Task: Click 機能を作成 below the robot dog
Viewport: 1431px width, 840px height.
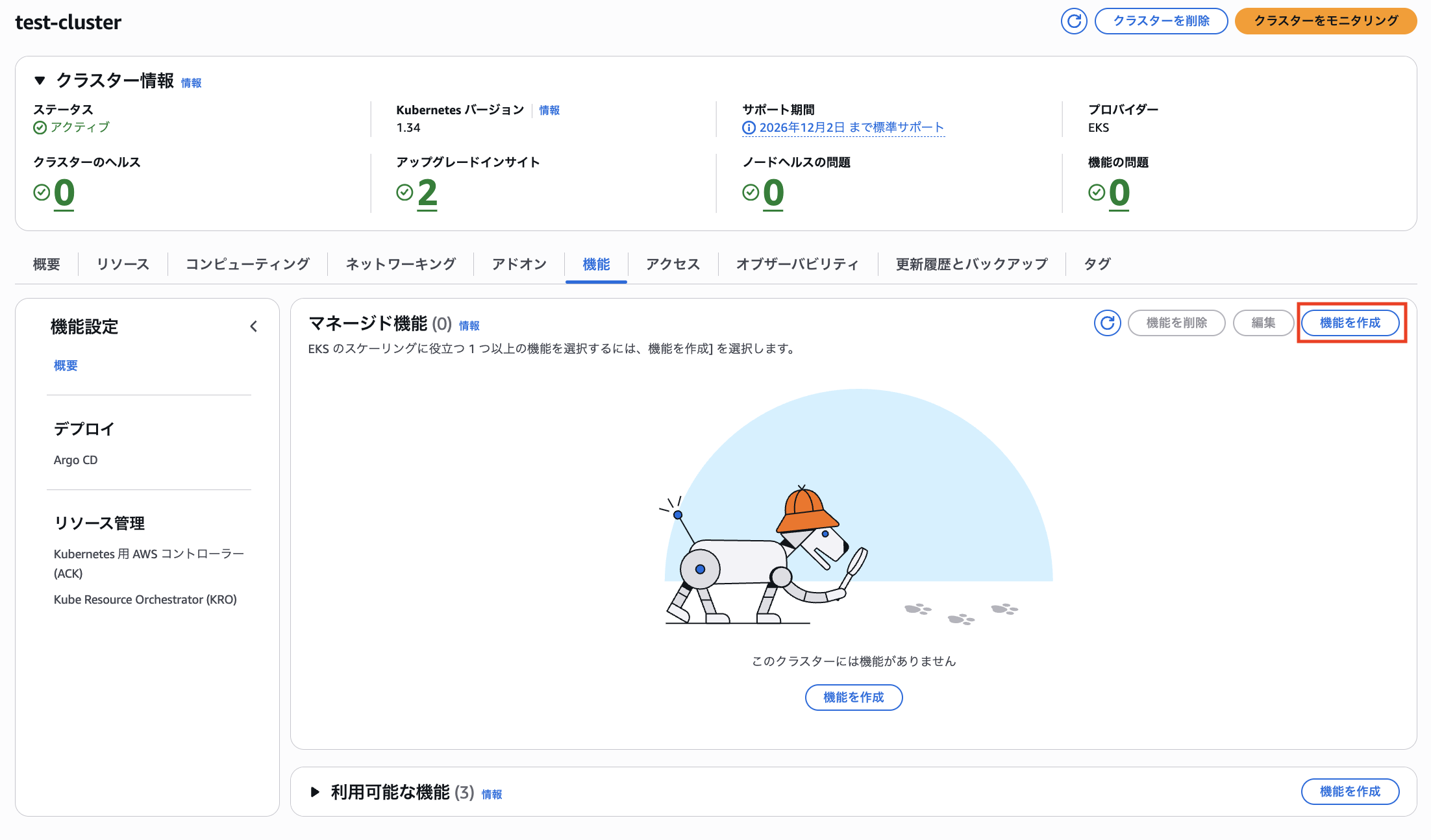Action: [853, 697]
